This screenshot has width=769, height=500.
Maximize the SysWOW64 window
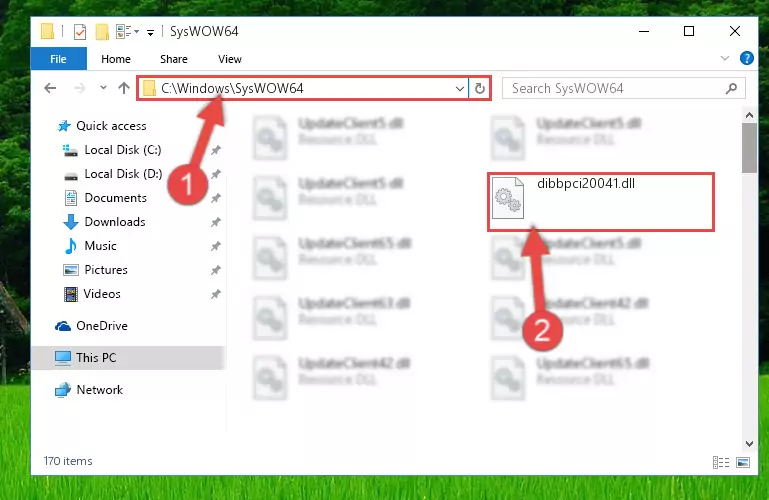point(689,31)
